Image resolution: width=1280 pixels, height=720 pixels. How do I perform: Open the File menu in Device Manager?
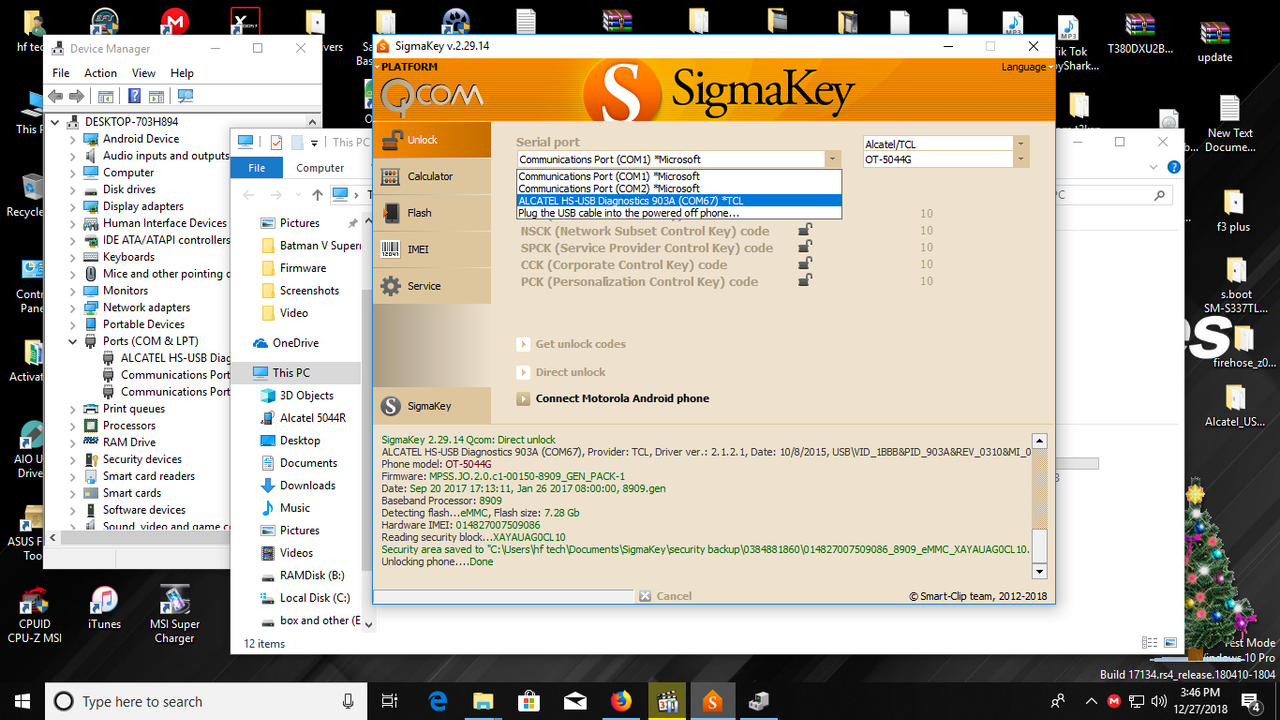click(61, 73)
